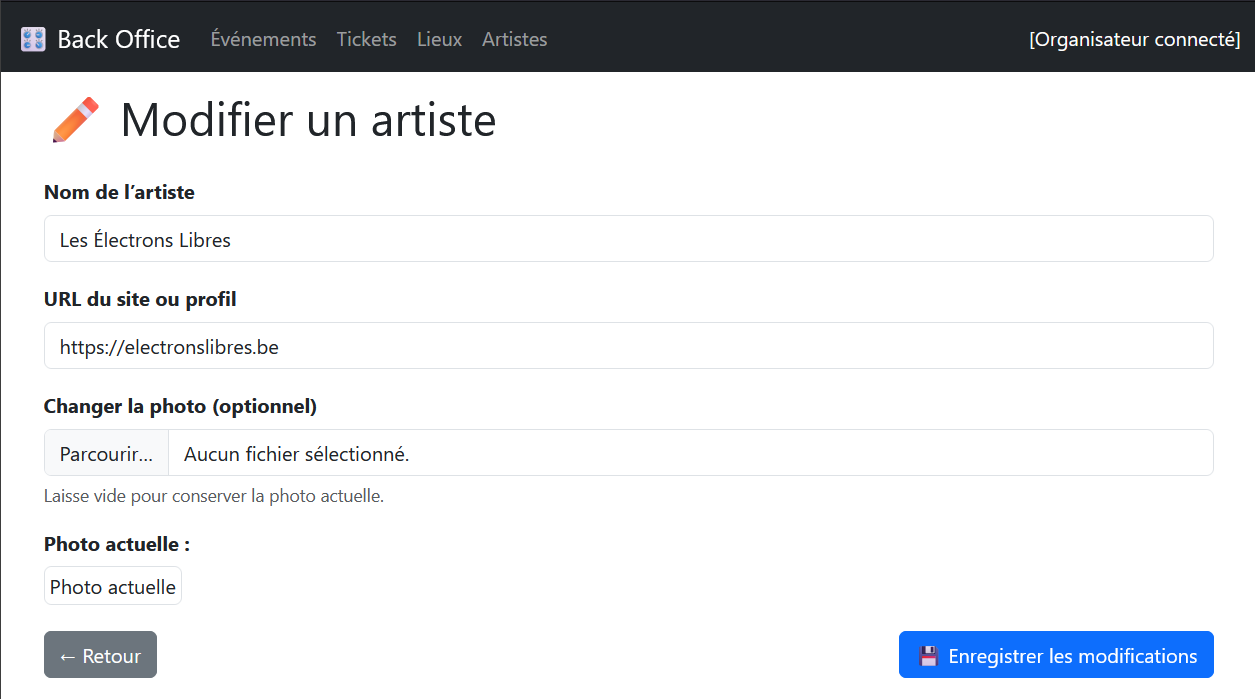Click the Changer la photo label
Viewport: 1255px width, 699px height.
point(180,406)
